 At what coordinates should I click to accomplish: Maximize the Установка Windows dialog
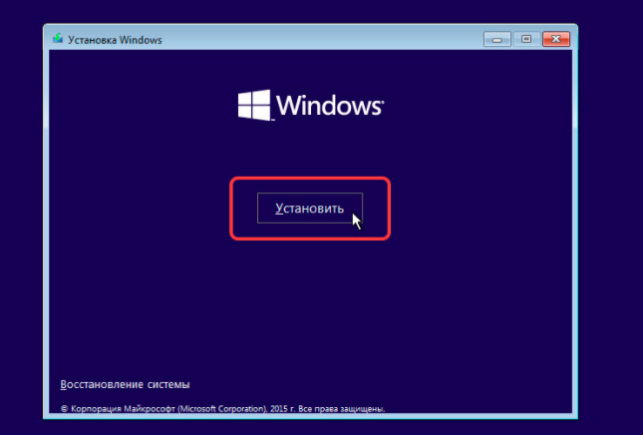[526, 39]
